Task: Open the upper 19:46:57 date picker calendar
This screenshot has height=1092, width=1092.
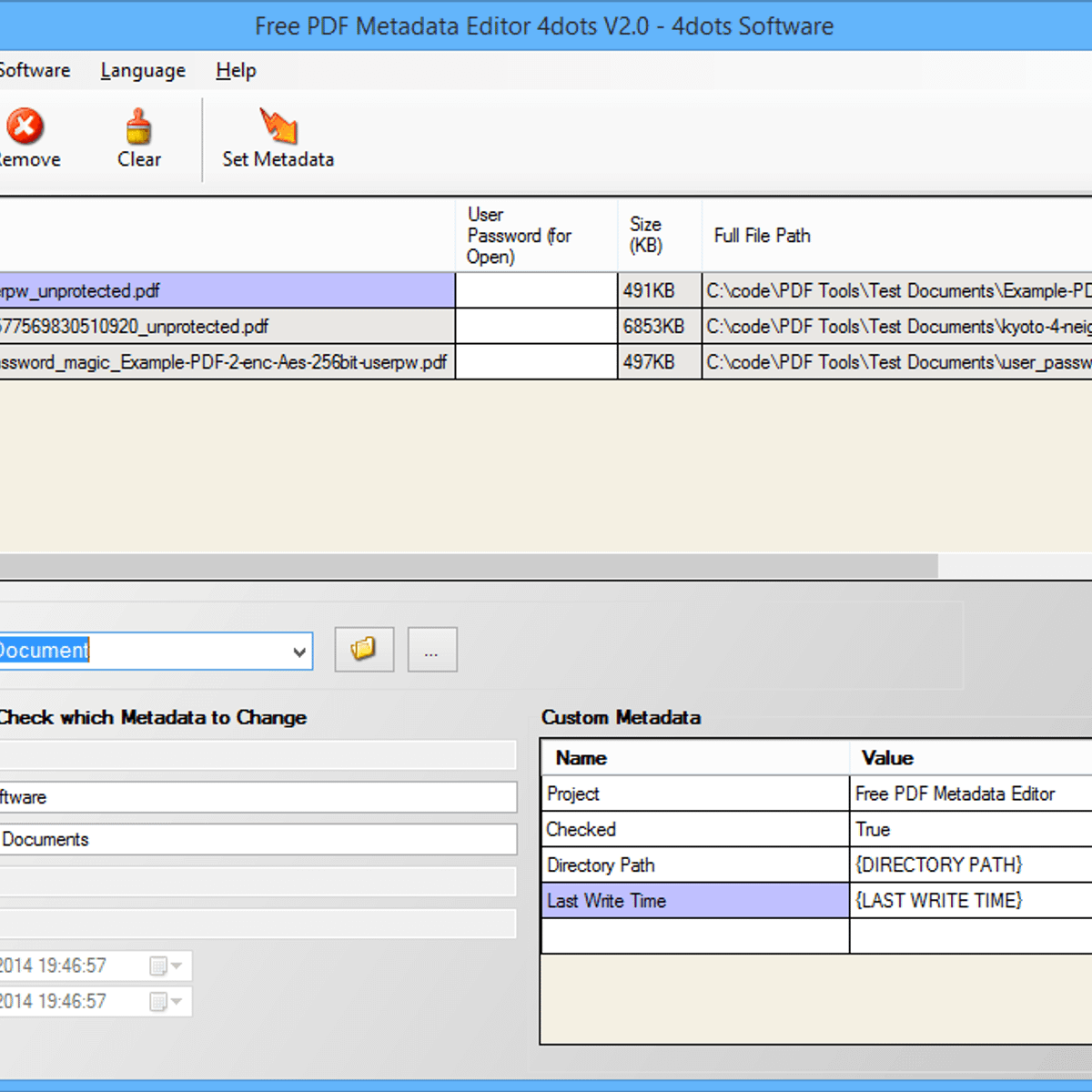Action: [x=166, y=966]
